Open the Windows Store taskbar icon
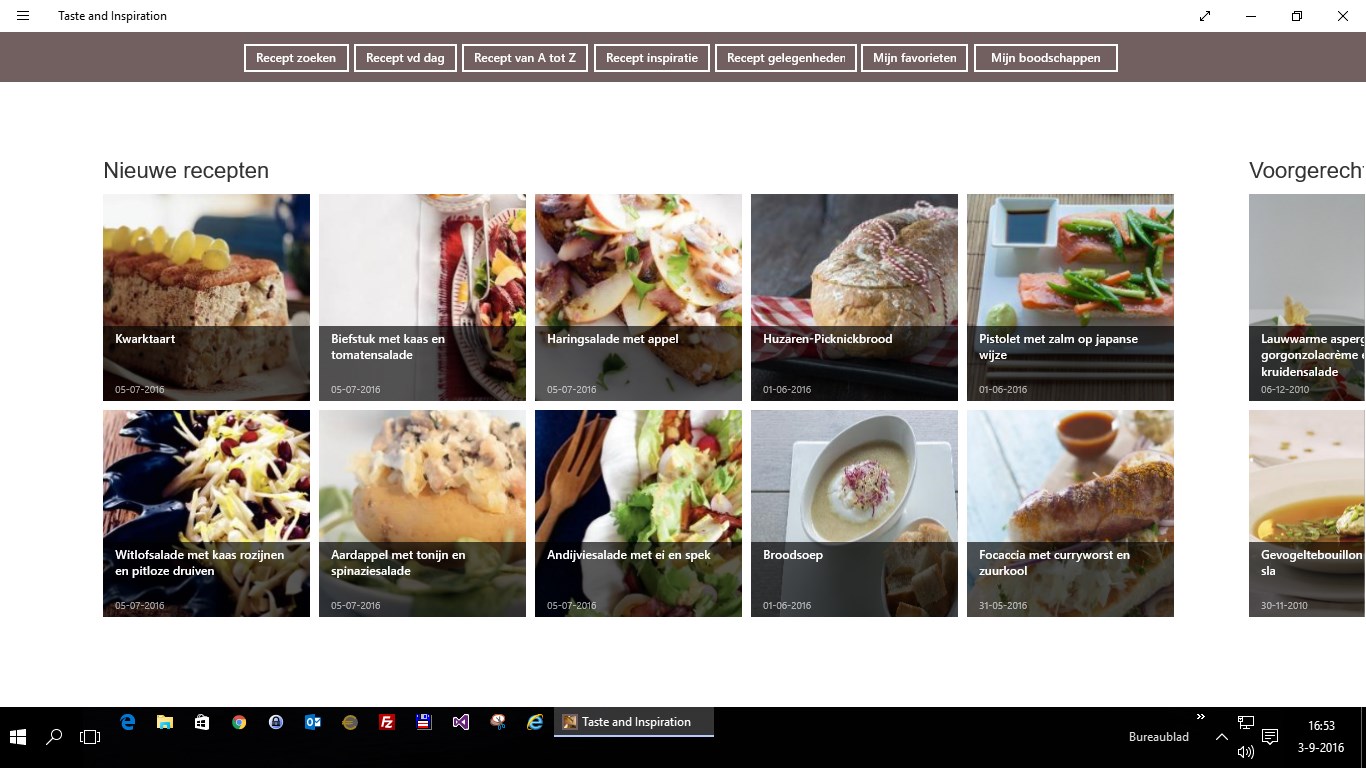This screenshot has height=768, width=1366. pyautogui.click(x=202, y=722)
